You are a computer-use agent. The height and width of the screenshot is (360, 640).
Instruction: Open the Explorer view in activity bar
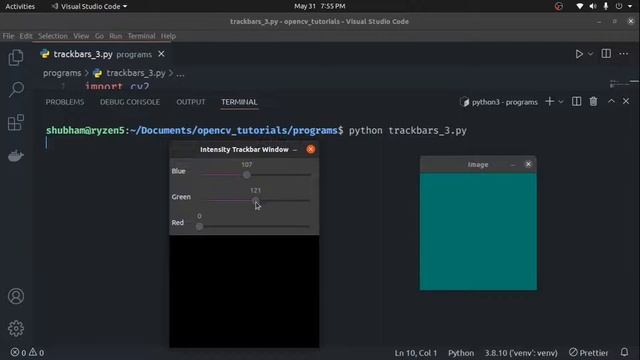(x=16, y=57)
